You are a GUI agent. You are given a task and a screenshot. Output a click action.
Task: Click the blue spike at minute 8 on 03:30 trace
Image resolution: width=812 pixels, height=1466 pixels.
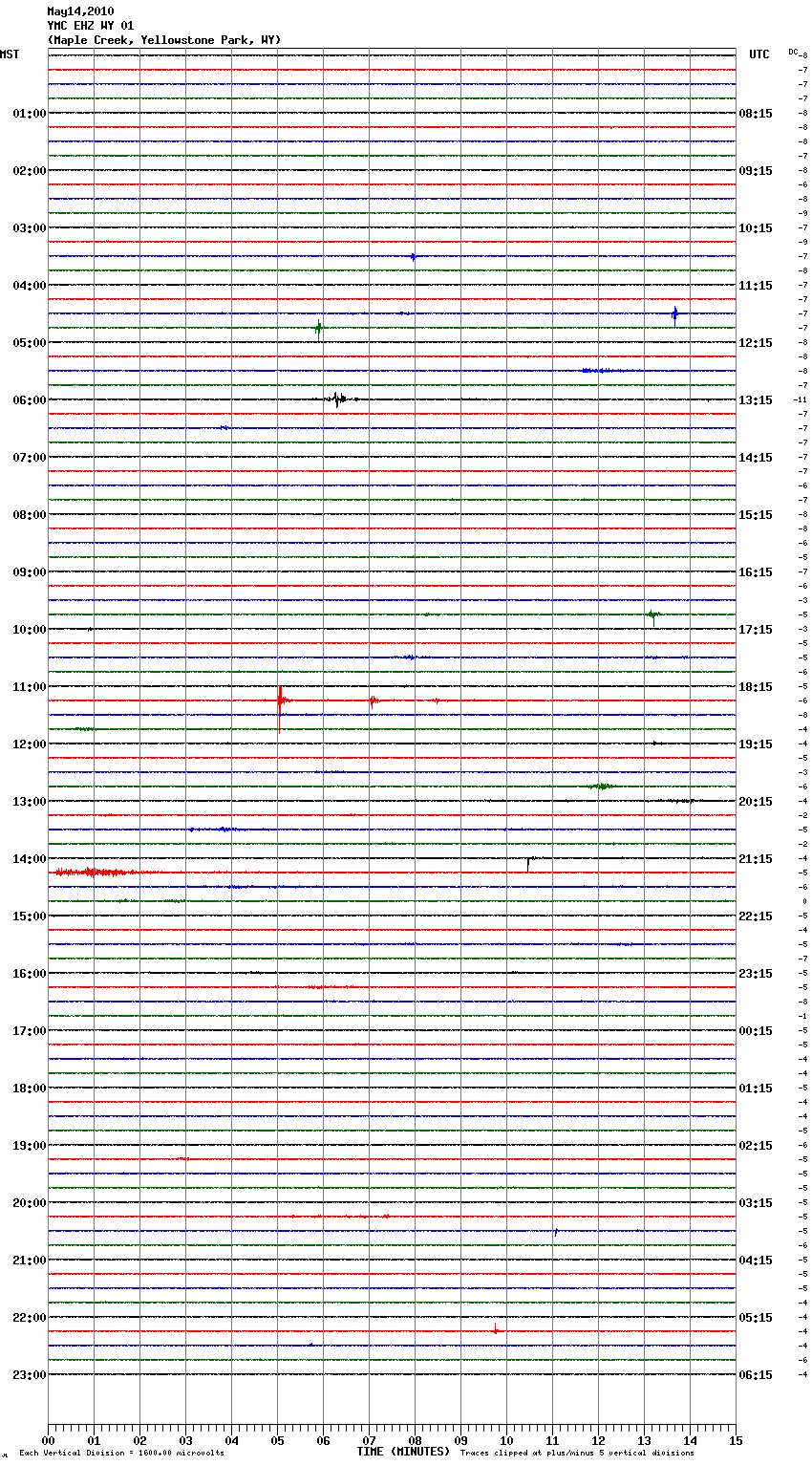413,256
